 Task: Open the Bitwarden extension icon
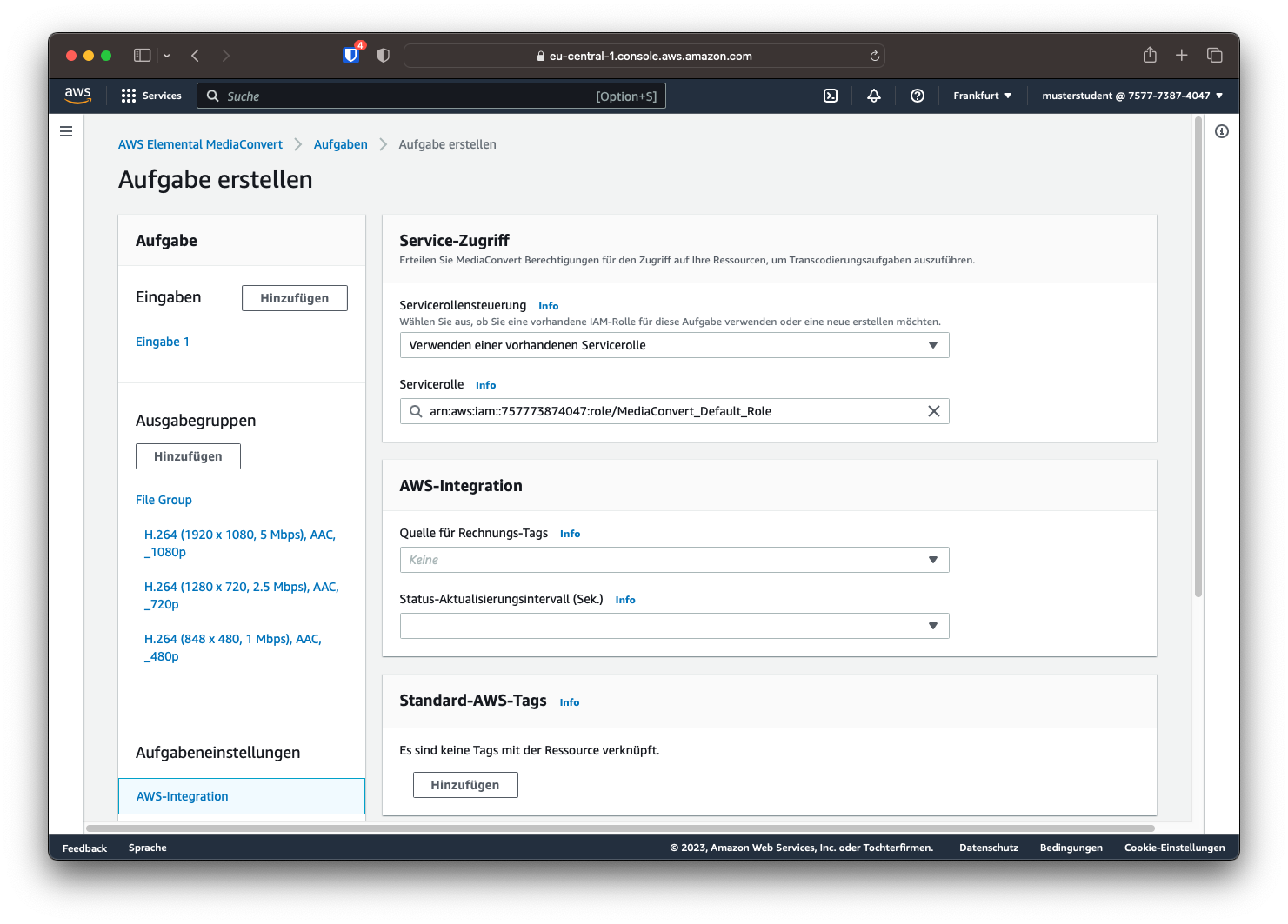pyautogui.click(x=351, y=55)
